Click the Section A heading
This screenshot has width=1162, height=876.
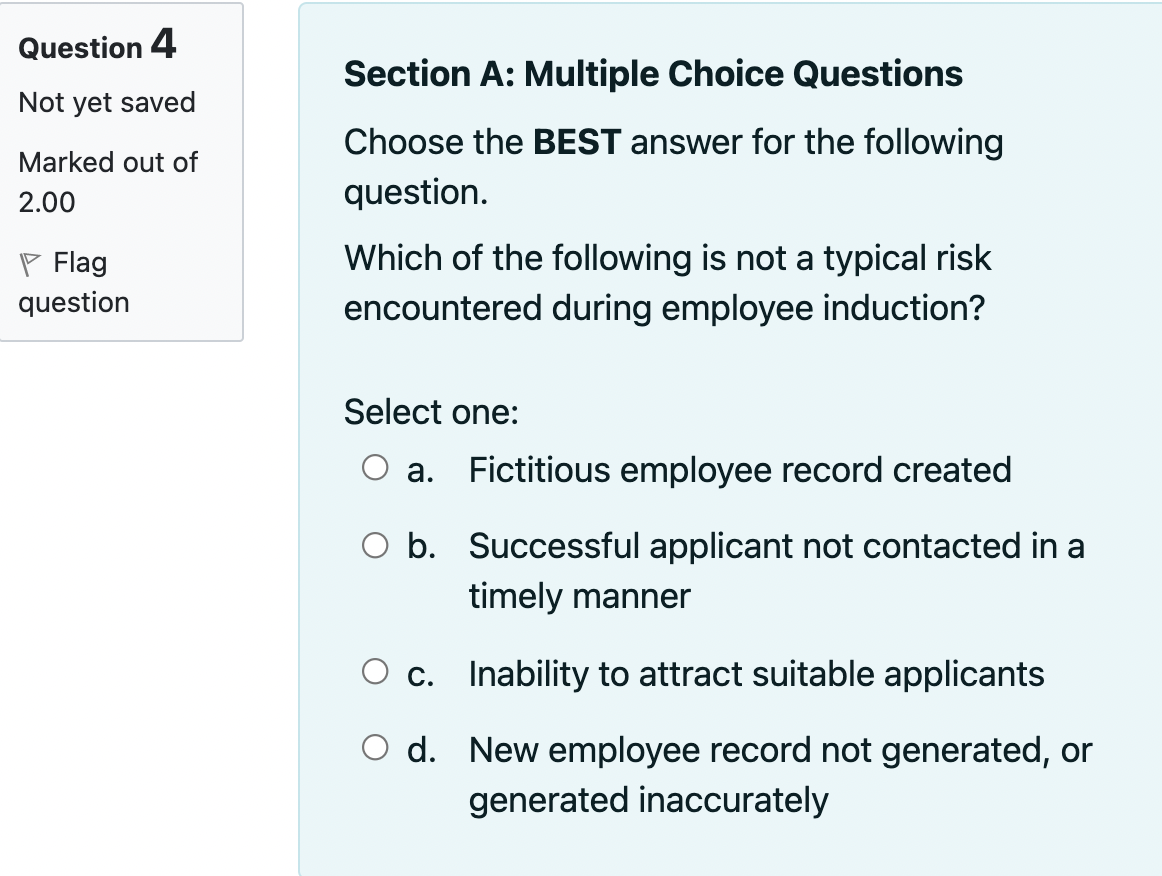click(653, 73)
